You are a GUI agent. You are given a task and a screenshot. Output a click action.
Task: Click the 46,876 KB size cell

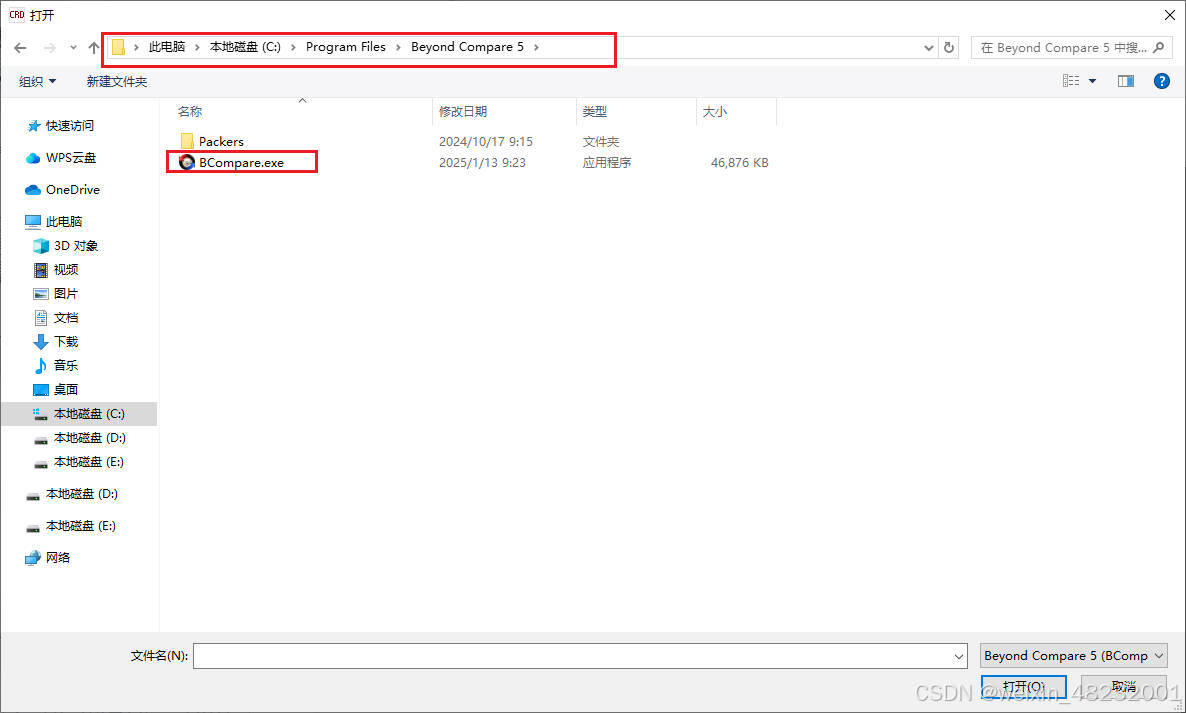click(x=739, y=163)
